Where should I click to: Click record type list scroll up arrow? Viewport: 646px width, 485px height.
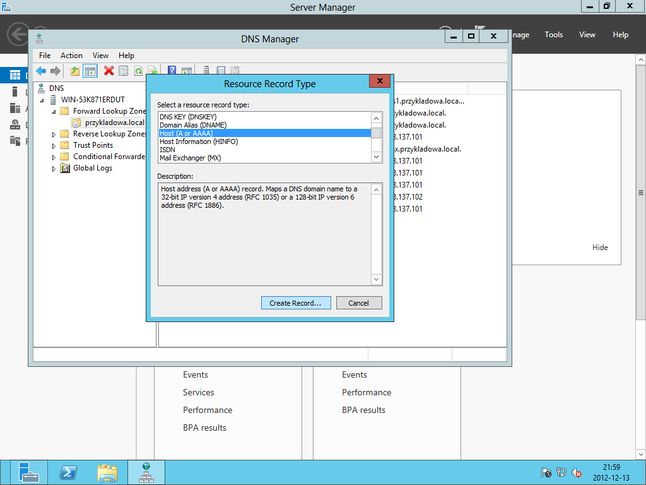376,118
